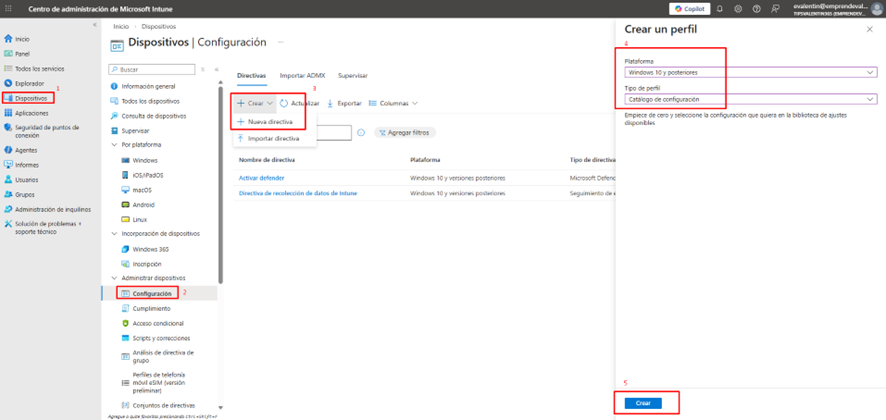This screenshot has width=886, height=420.
Task: Click the help question mark icon
Action: [756, 9]
